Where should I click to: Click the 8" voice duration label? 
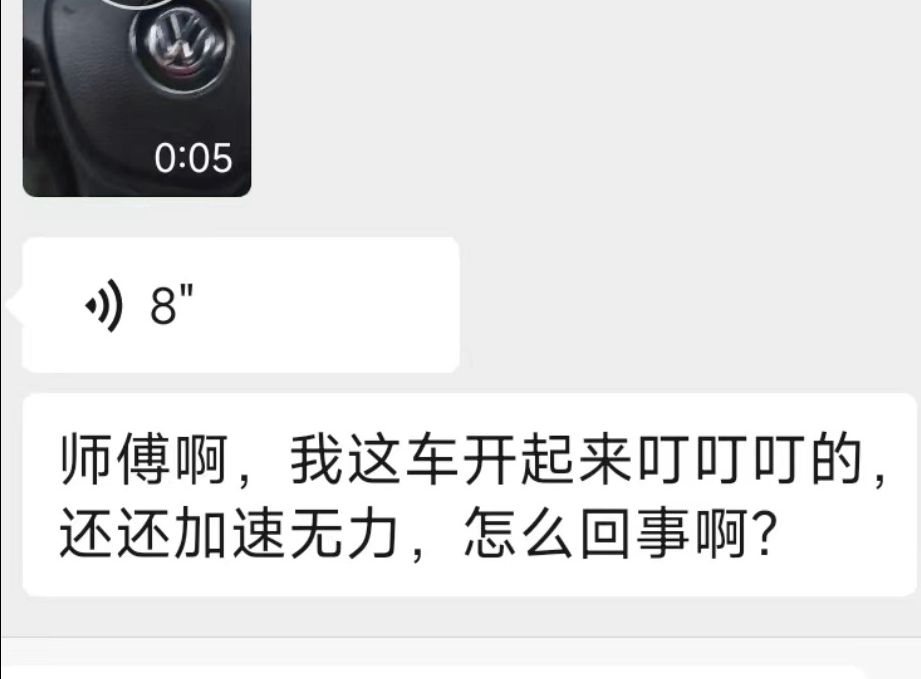point(172,304)
